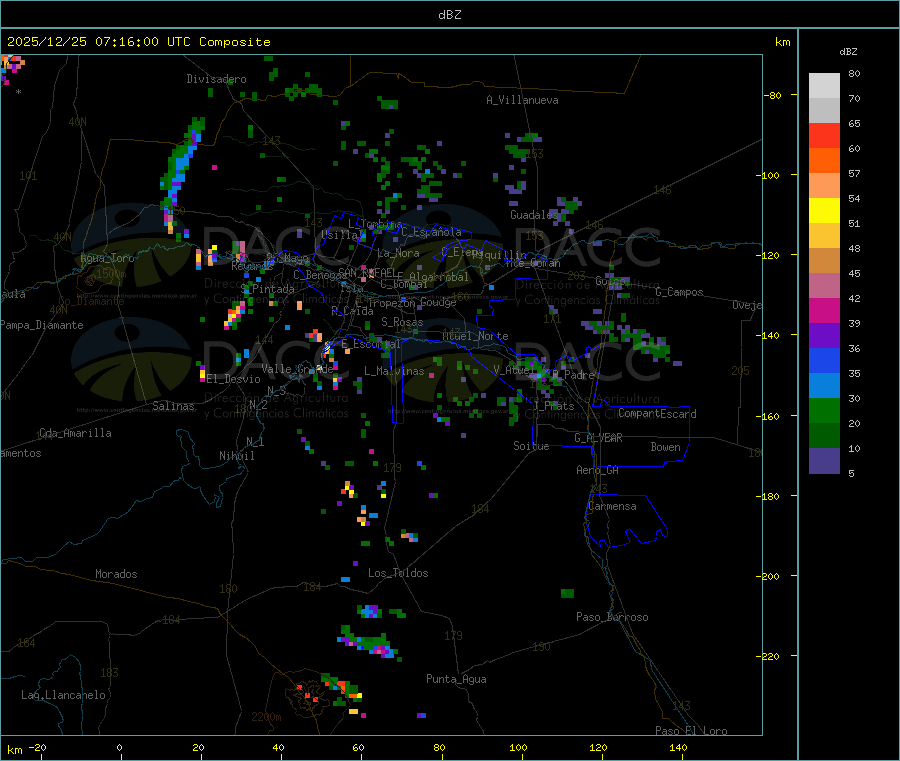The image size is (900, 761).
Task: Click the Nihuil map label
Action: coord(236,456)
